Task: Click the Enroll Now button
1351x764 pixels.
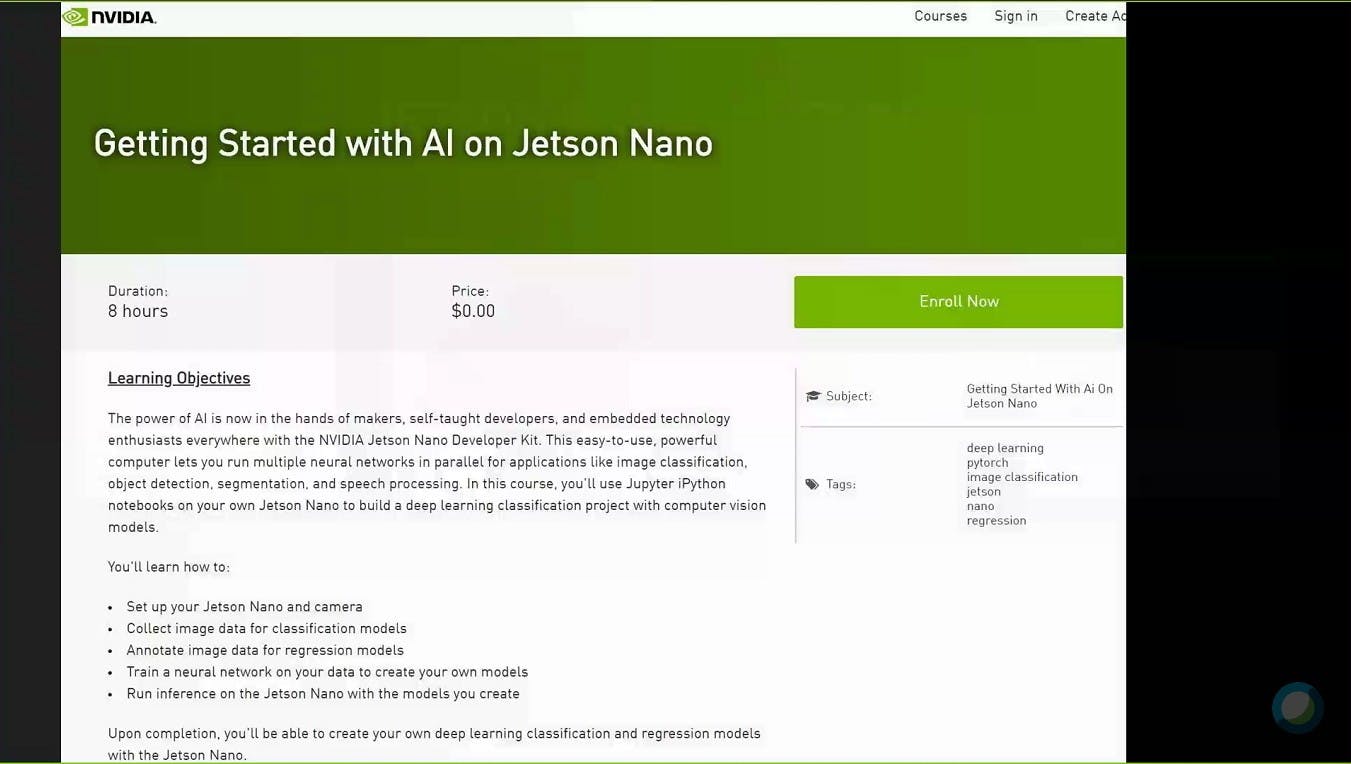Action: tap(958, 302)
